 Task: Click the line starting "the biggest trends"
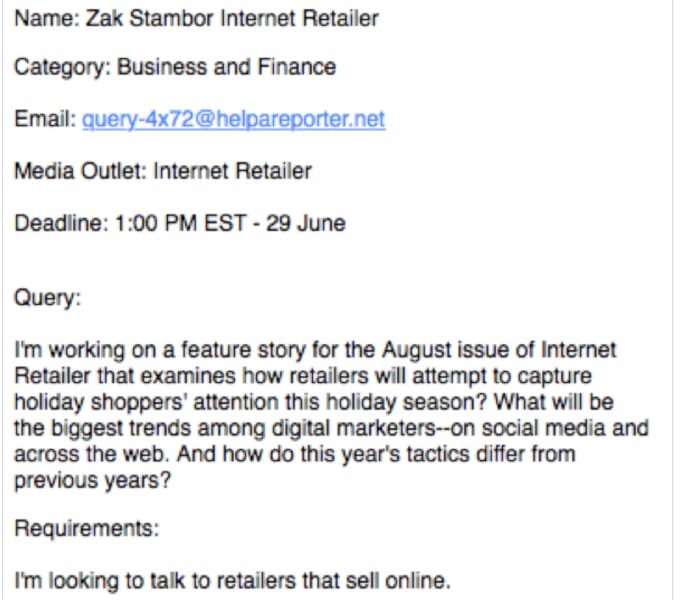(331, 428)
